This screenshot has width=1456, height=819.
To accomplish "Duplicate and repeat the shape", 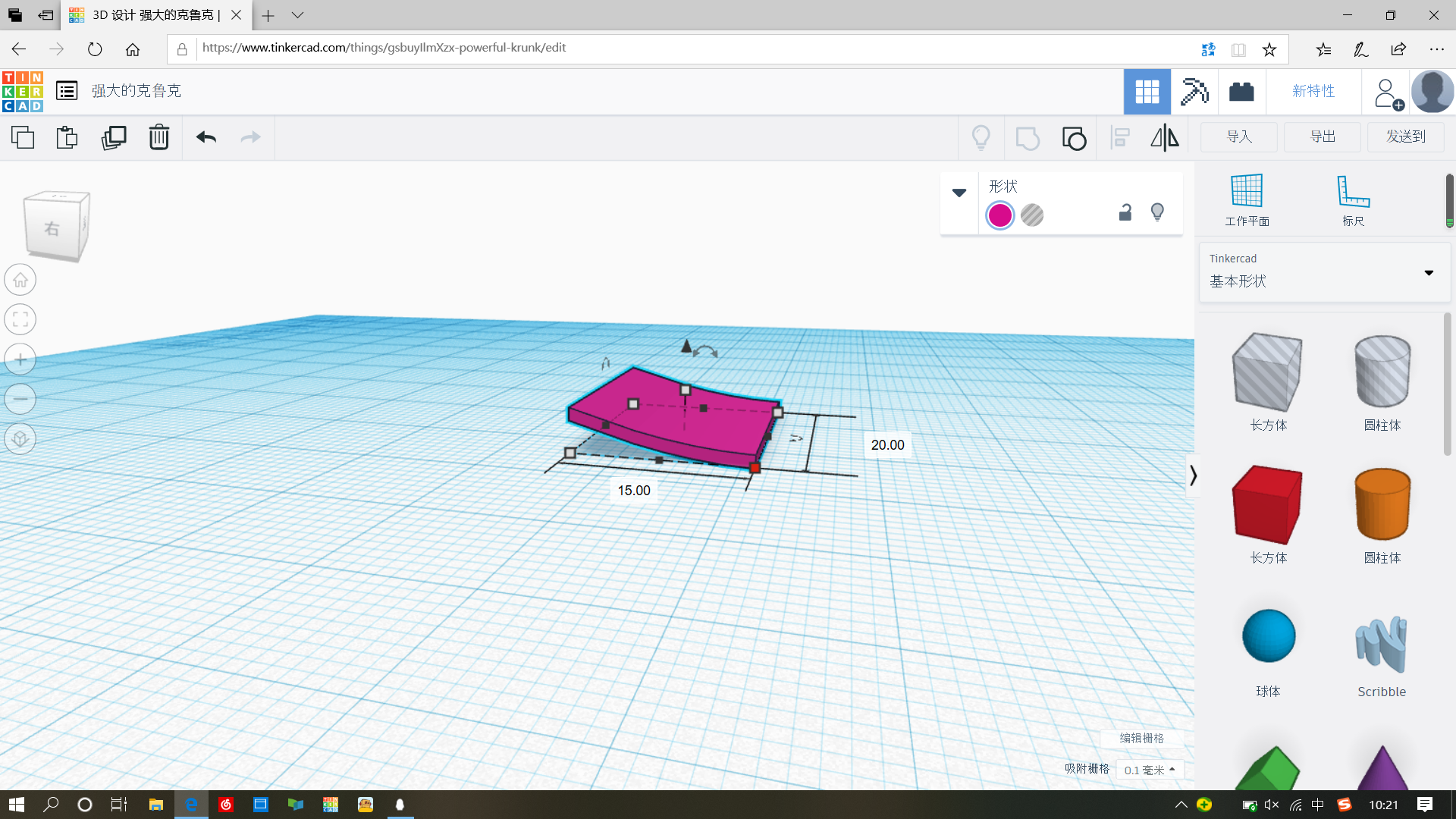I will point(114,137).
